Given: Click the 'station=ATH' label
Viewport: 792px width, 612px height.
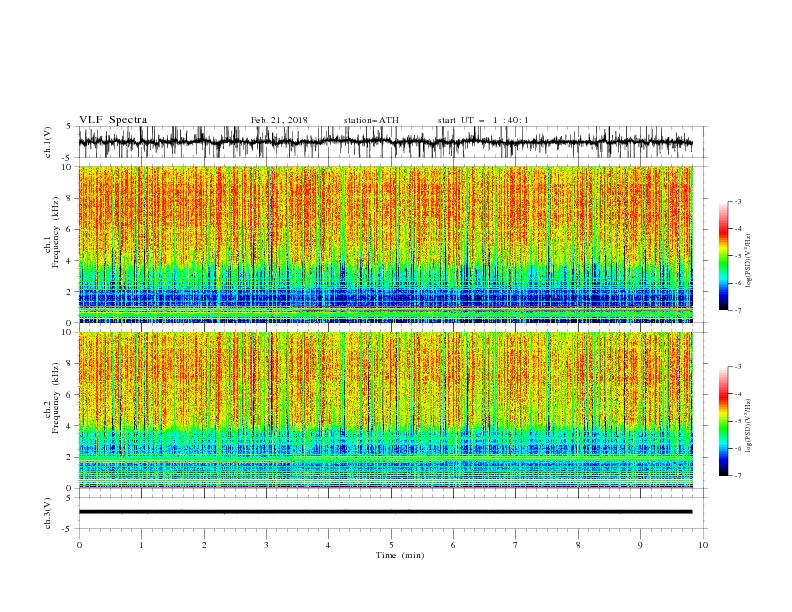Looking at the screenshot, I should [371, 120].
